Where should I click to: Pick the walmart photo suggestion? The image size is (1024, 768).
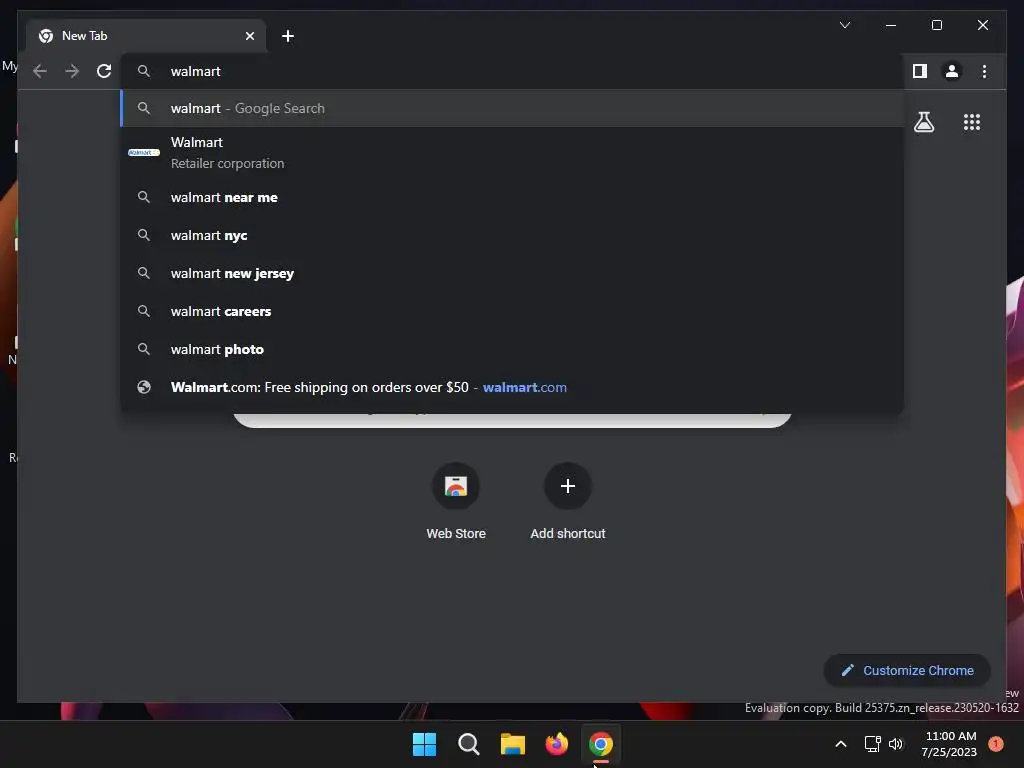tap(513, 349)
